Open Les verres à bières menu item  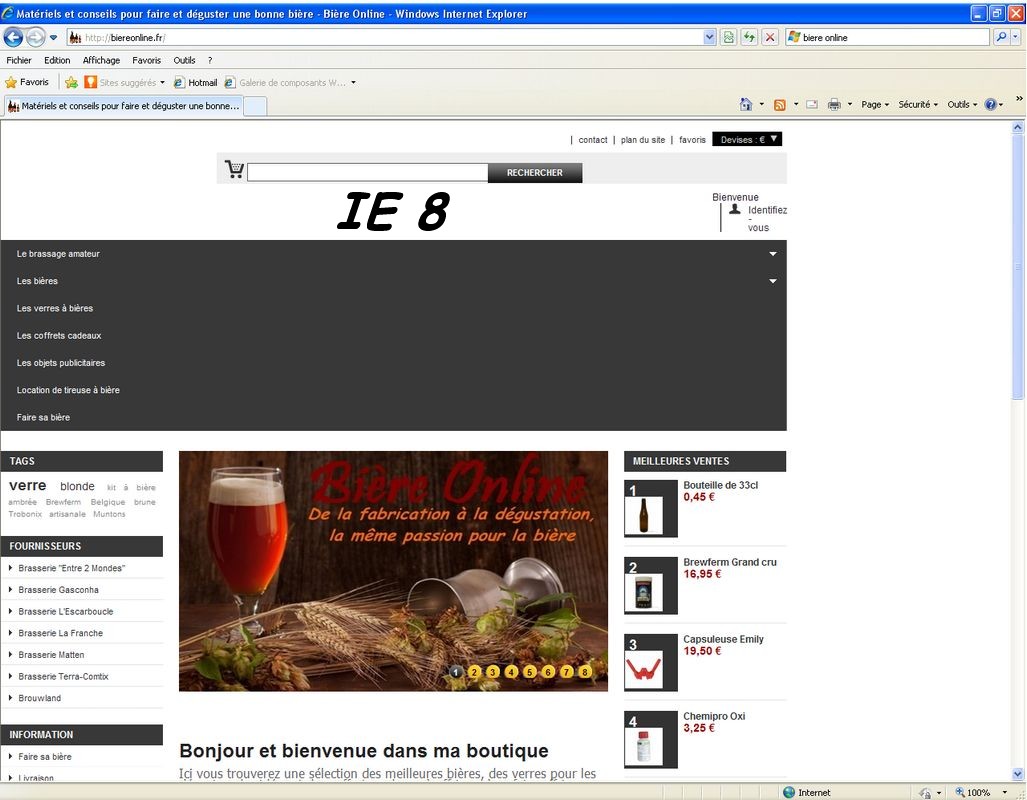pos(55,308)
